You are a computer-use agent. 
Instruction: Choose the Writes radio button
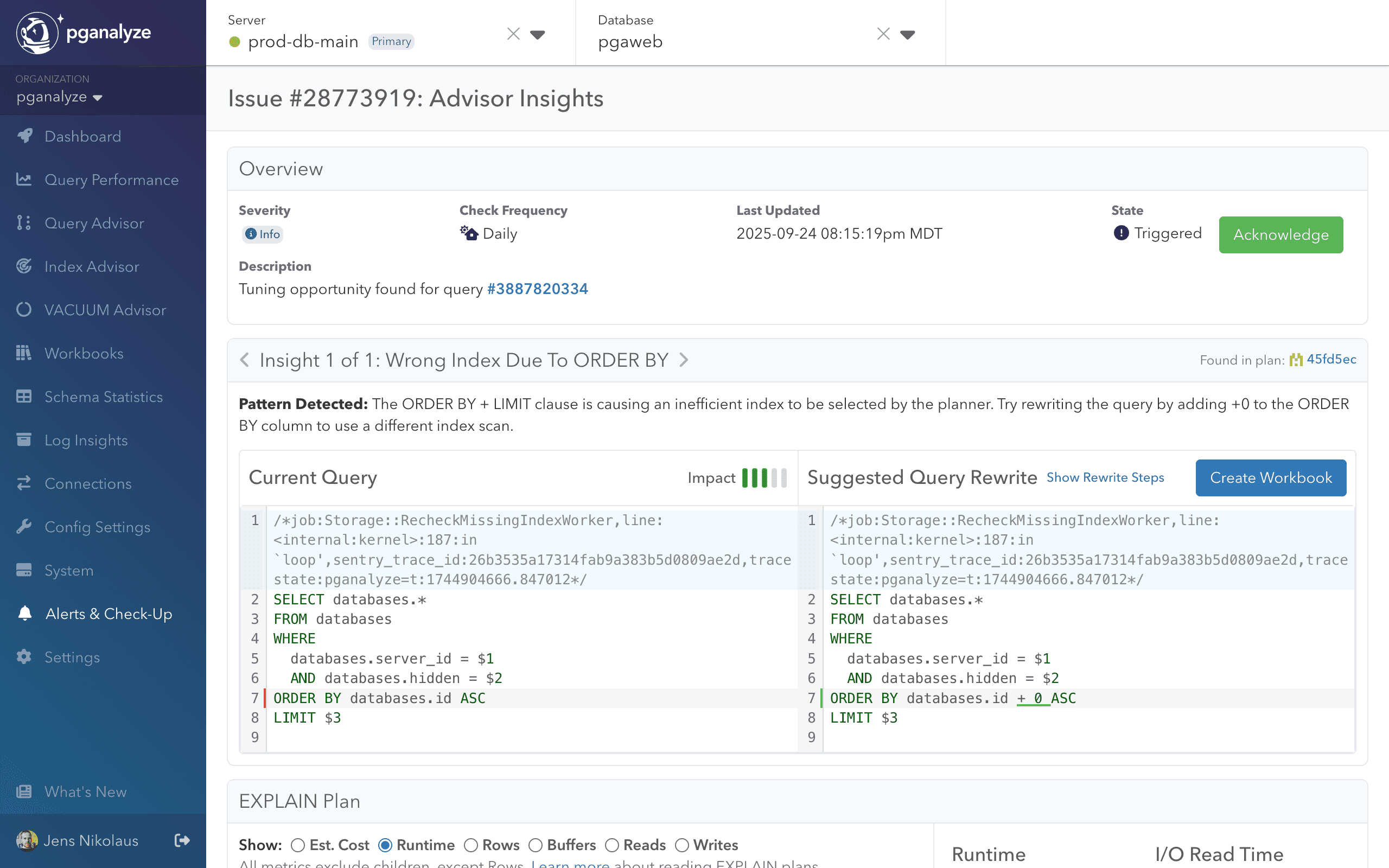[681, 845]
